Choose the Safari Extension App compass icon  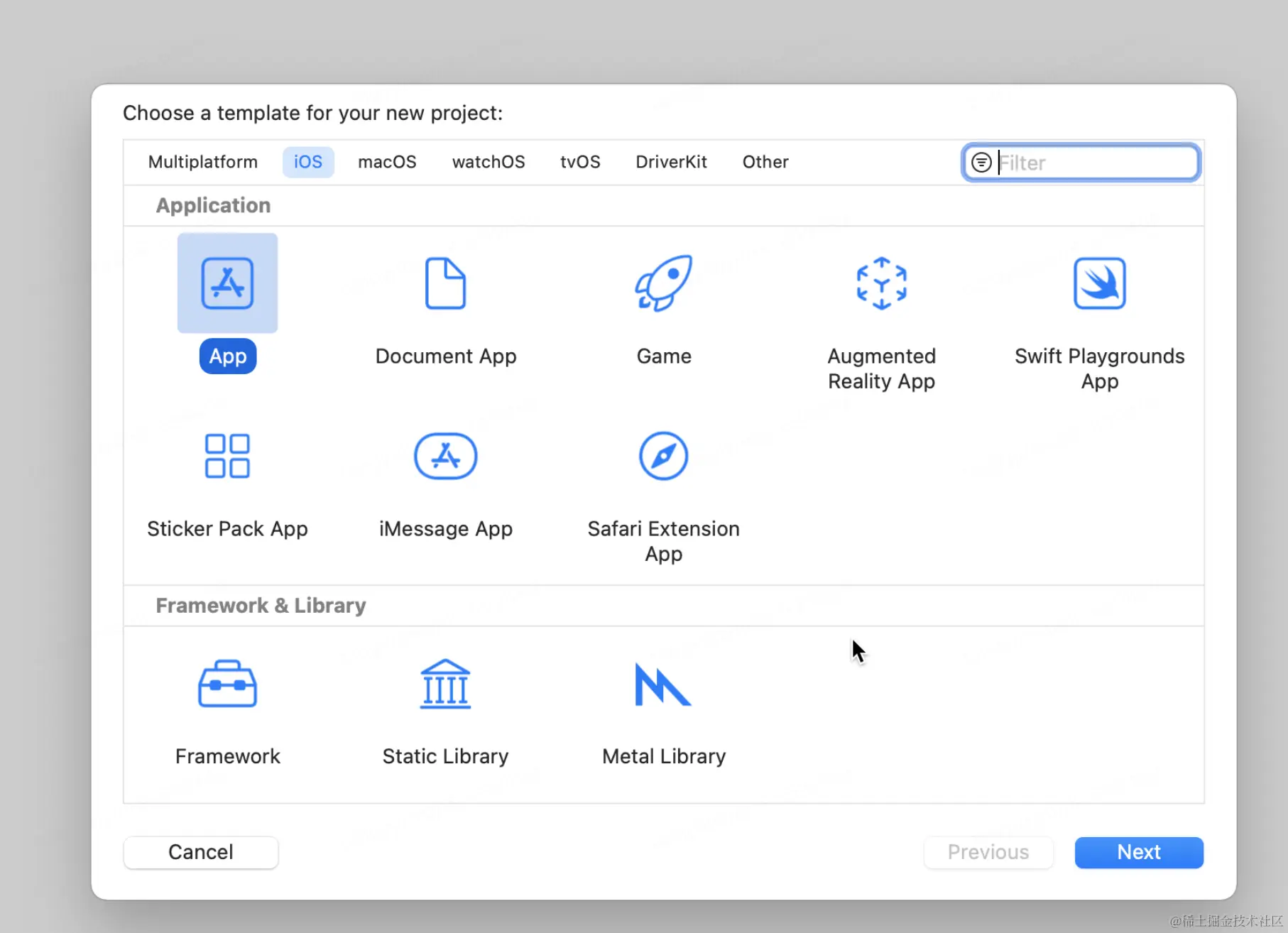click(x=664, y=456)
